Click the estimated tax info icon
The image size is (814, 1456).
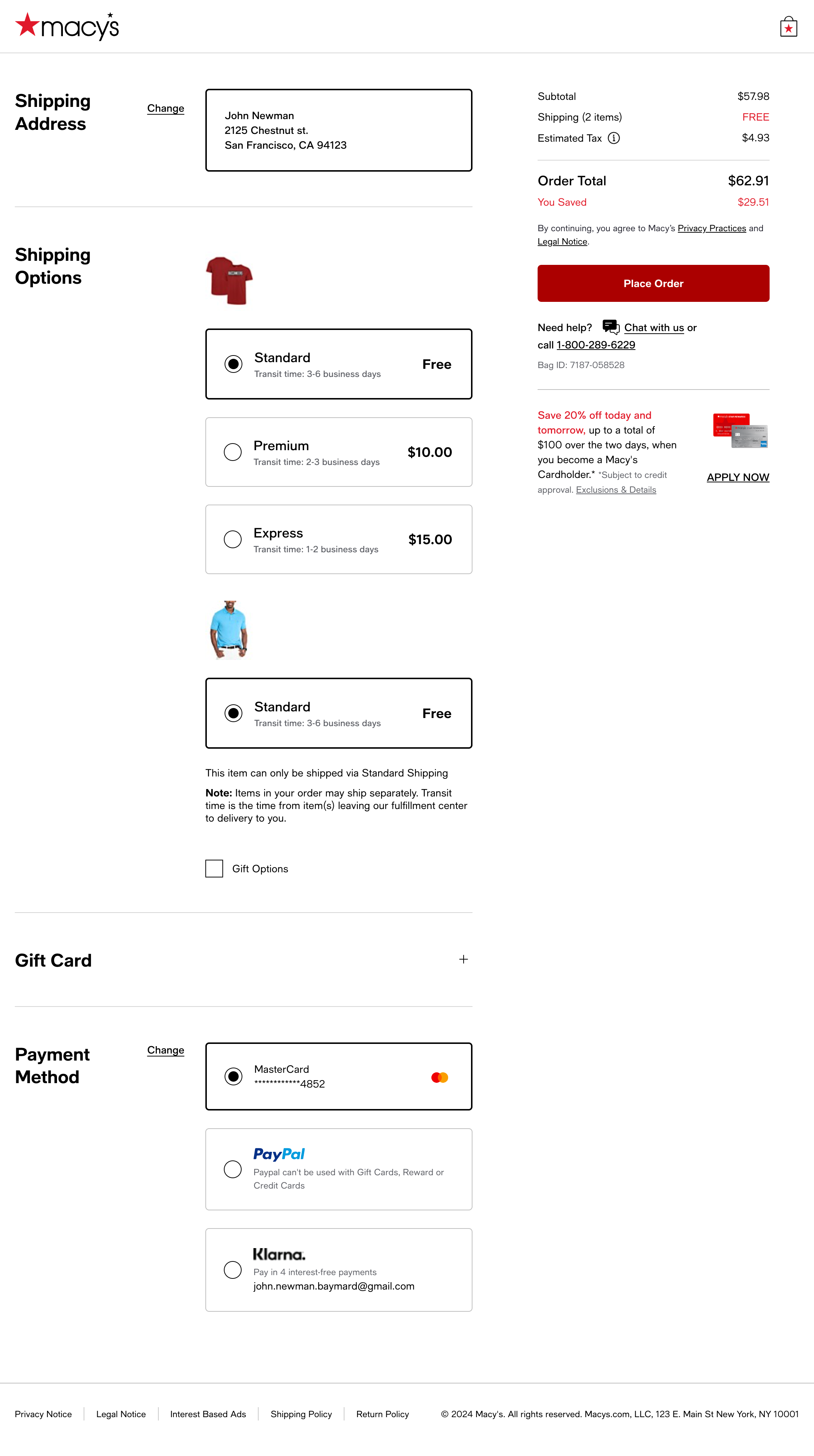613,138
